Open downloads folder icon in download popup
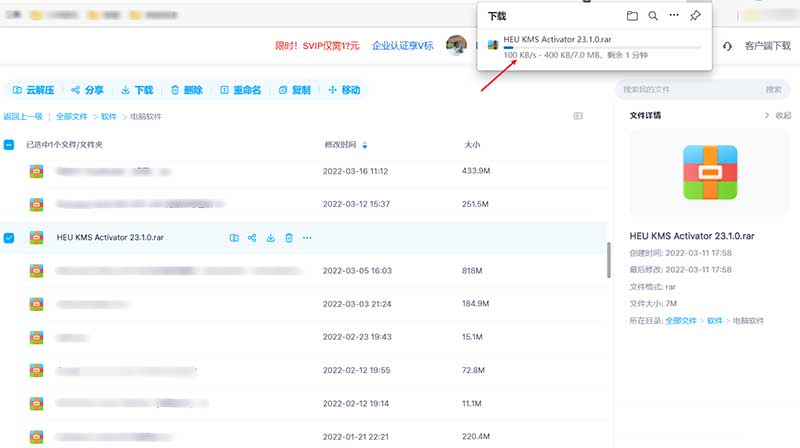800x448 pixels. tap(632, 16)
